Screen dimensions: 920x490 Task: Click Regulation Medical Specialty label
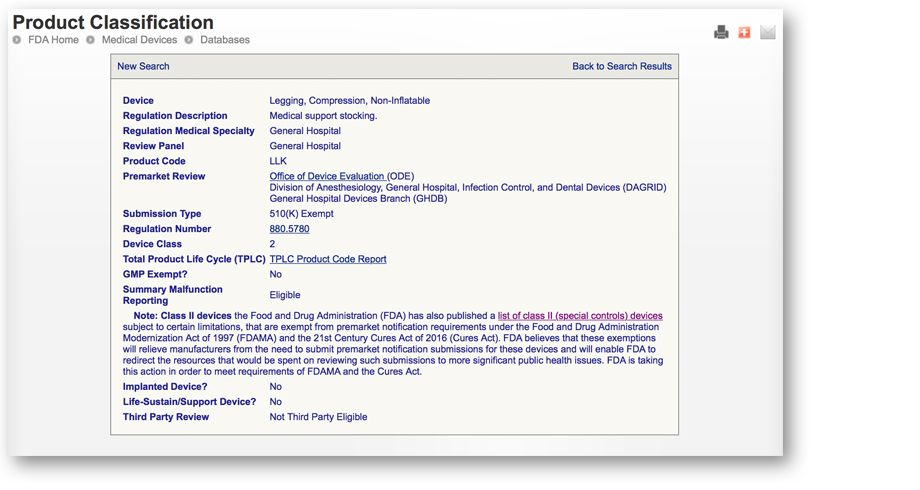[188, 131]
